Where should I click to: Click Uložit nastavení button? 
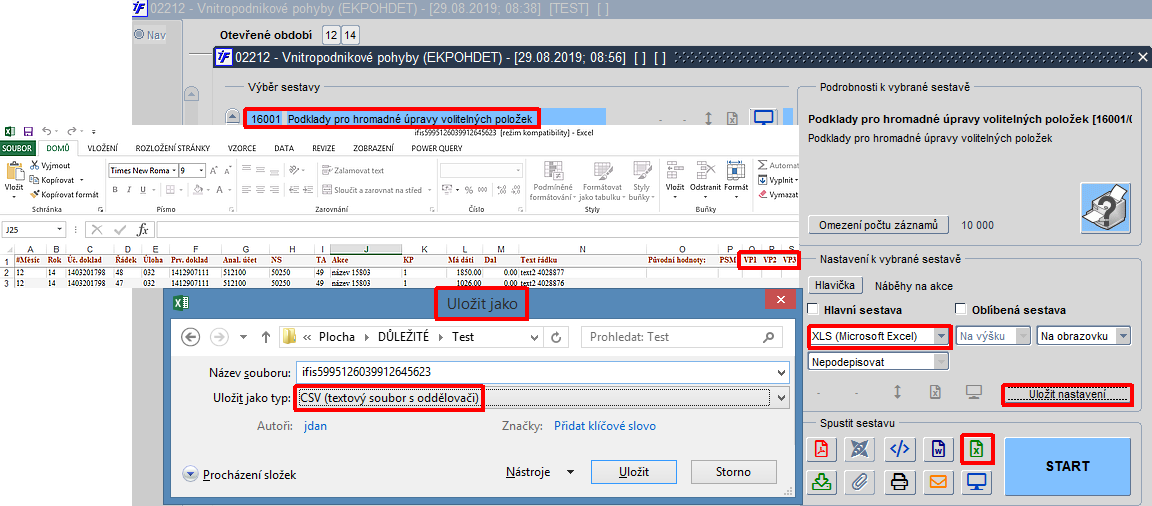pyautogui.click(x=1068, y=394)
